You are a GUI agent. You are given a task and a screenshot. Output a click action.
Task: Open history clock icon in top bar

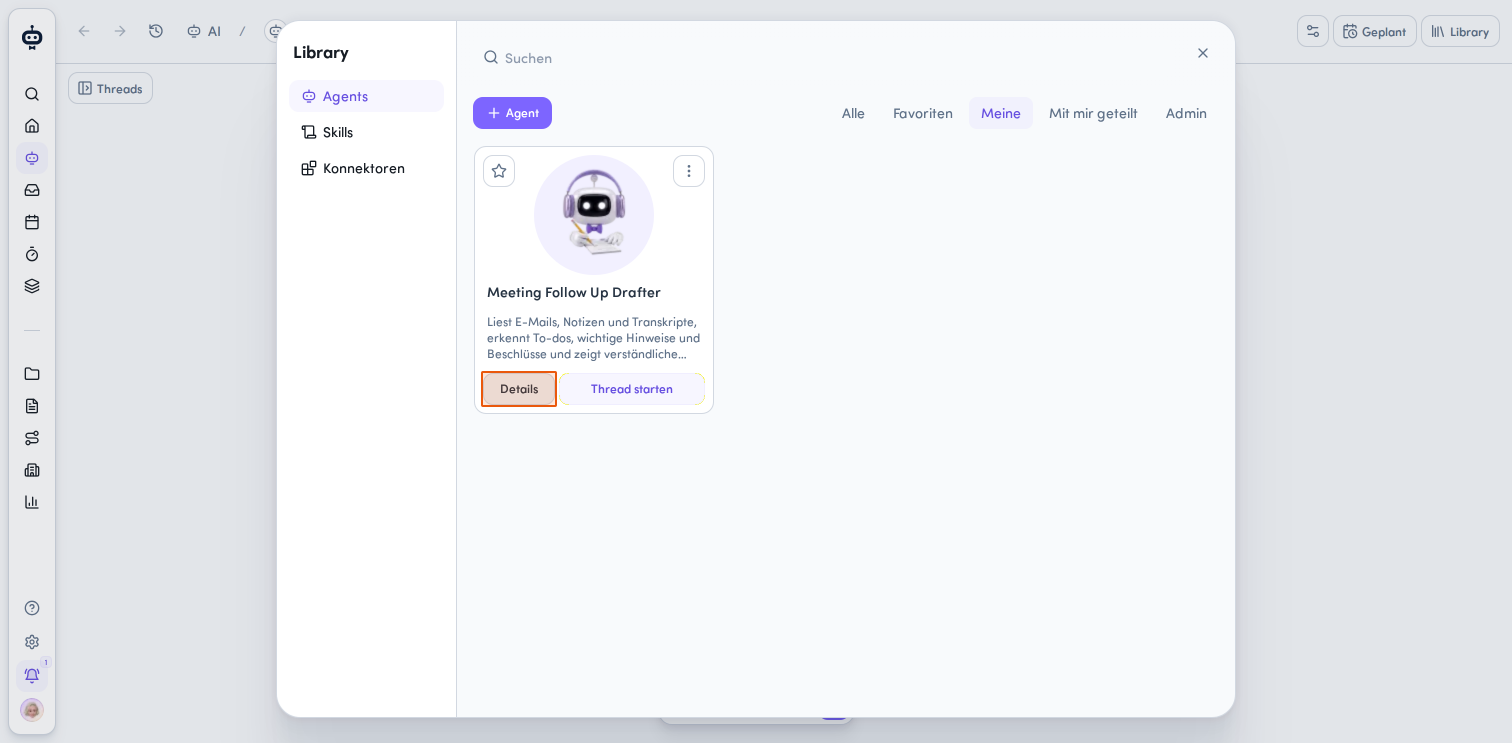(156, 31)
